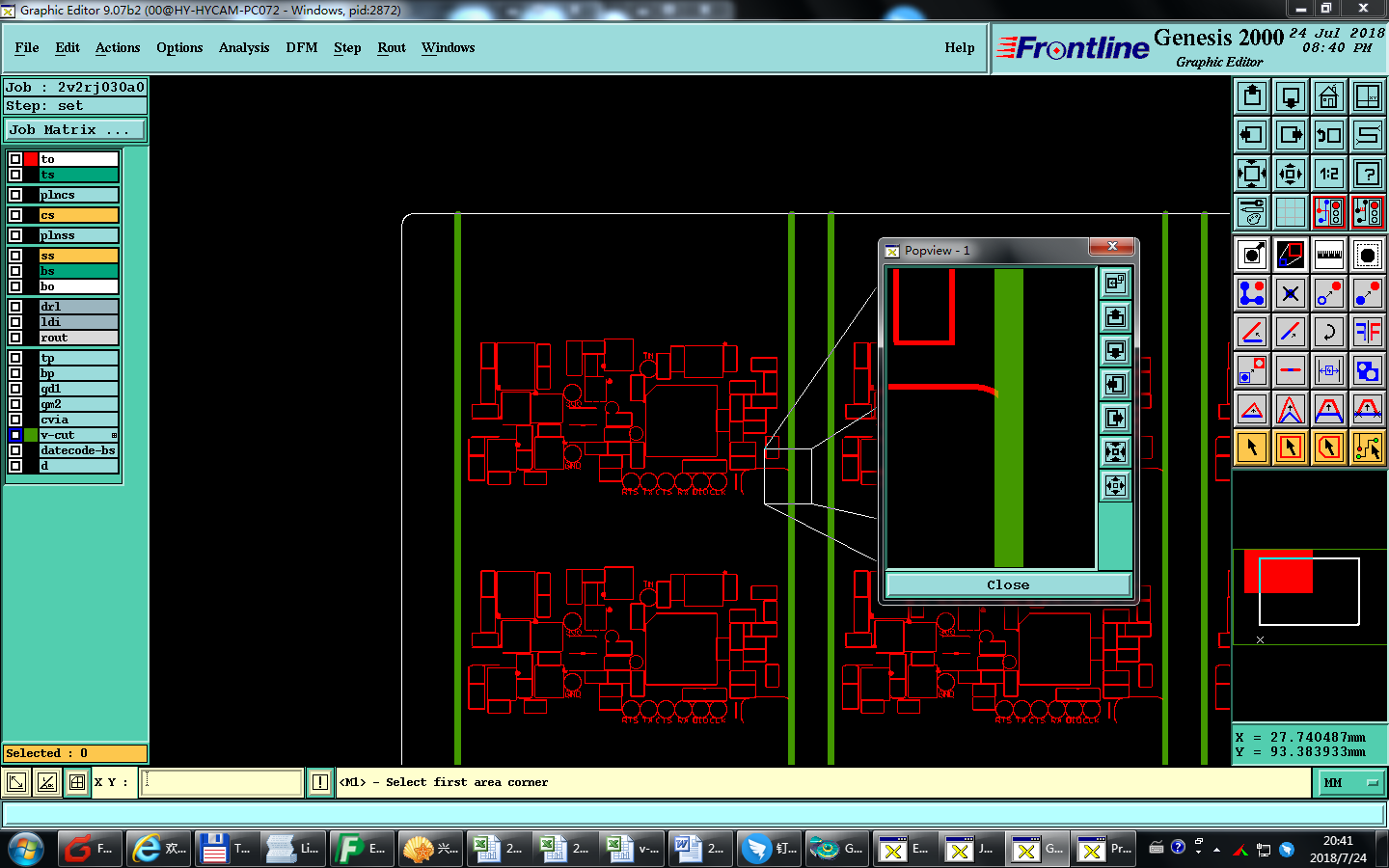Click the pan down icon in Popview

tap(1115, 351)
